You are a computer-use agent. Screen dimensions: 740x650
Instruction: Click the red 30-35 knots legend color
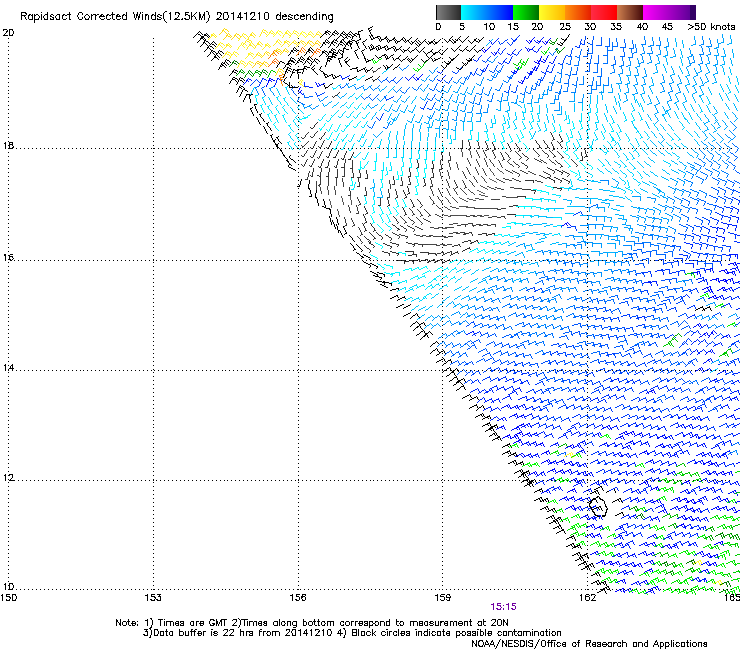(x=604, y=12)
